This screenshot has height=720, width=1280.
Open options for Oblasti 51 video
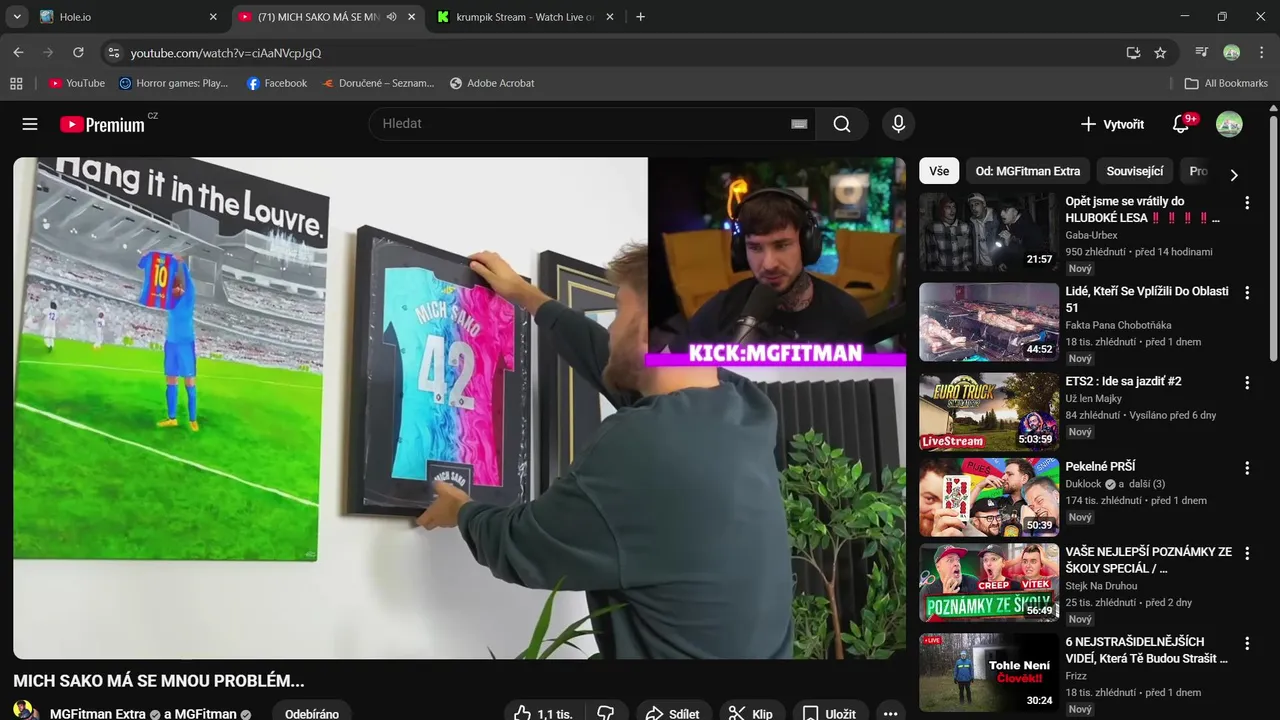pyautogui.click(x=1246, y=292)
